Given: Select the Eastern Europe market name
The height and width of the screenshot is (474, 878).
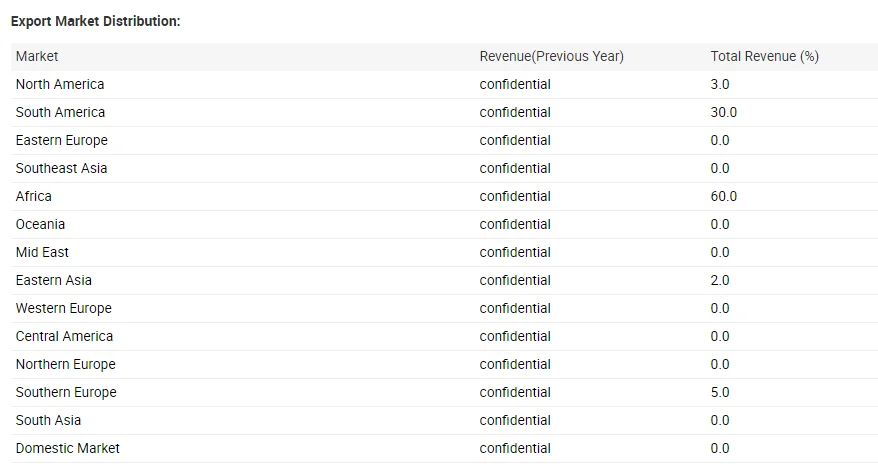Looking at the screenshot, I should click(x=61, y=140).
